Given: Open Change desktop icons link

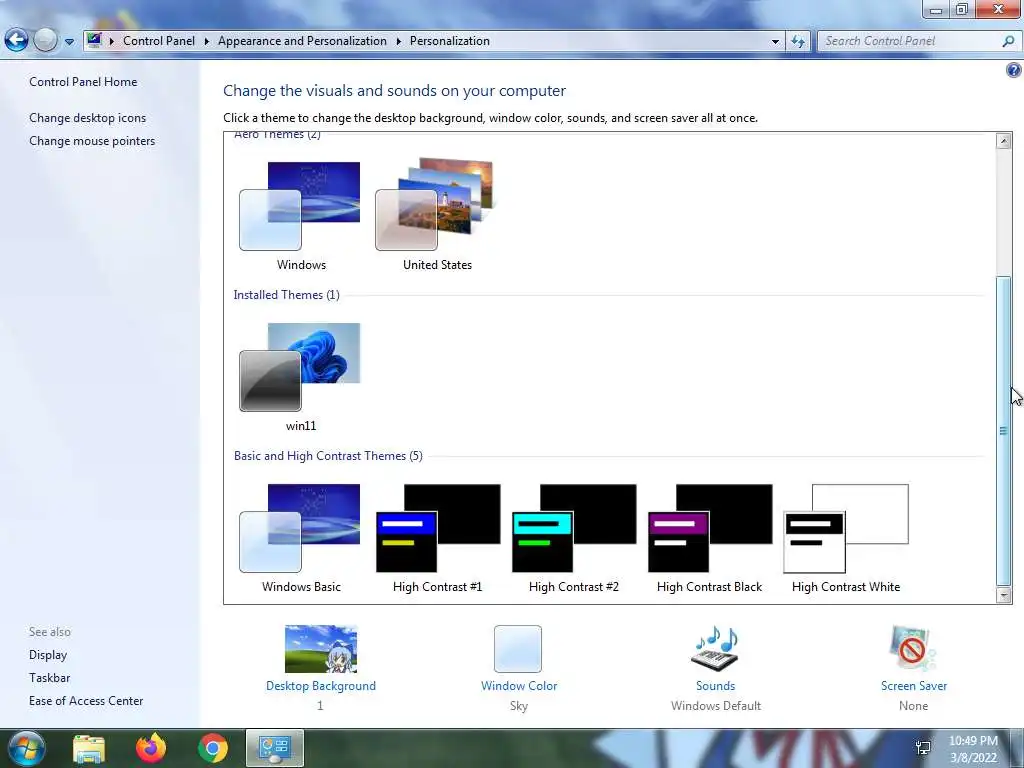Looking at the screenshot, I should (88, 118).
